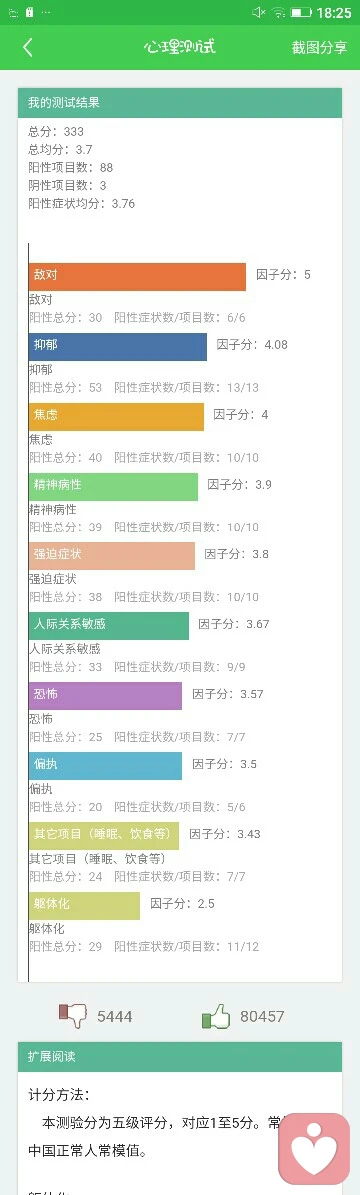This screenshot has height=1195, width=360.
Task: Select the 人际关系敏感 teal bar
Action: tap(108, 626)
